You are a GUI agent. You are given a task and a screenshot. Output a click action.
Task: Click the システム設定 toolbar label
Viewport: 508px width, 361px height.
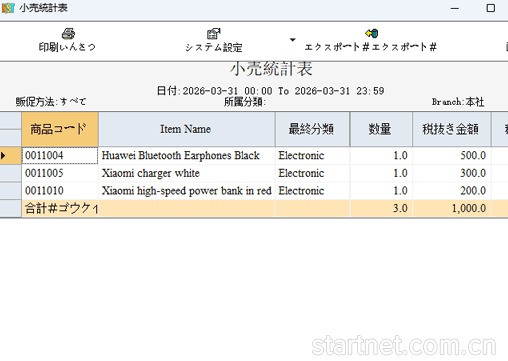pyautogui.click(x=214, y=47)
